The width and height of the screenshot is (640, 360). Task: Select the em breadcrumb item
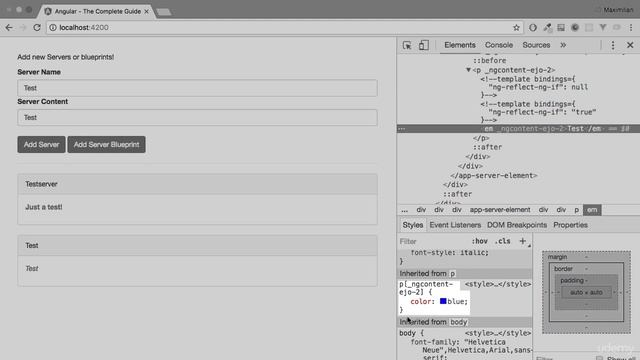pyautogui.click(x=592, y=210)
